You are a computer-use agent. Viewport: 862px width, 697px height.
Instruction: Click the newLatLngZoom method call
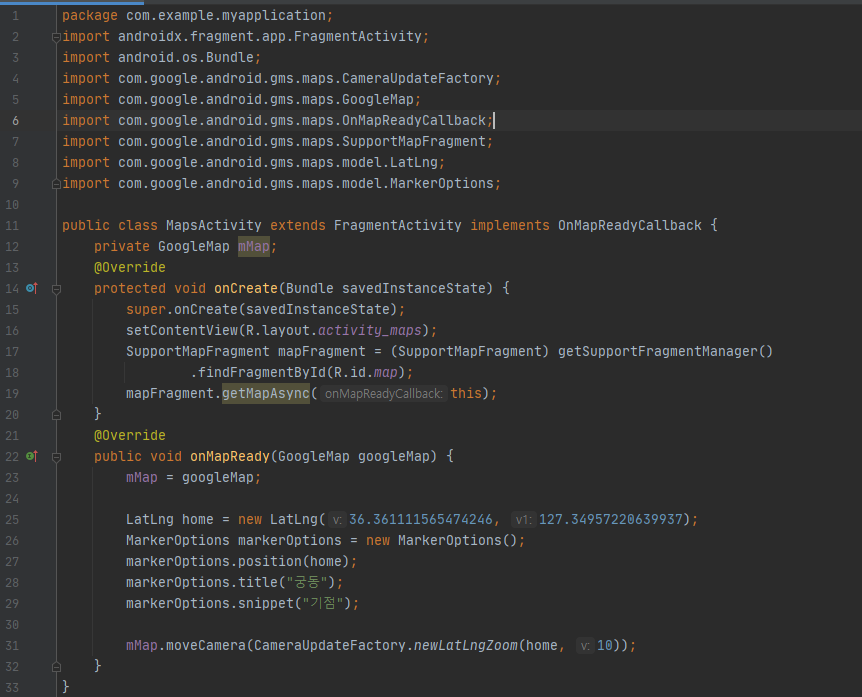465,645
